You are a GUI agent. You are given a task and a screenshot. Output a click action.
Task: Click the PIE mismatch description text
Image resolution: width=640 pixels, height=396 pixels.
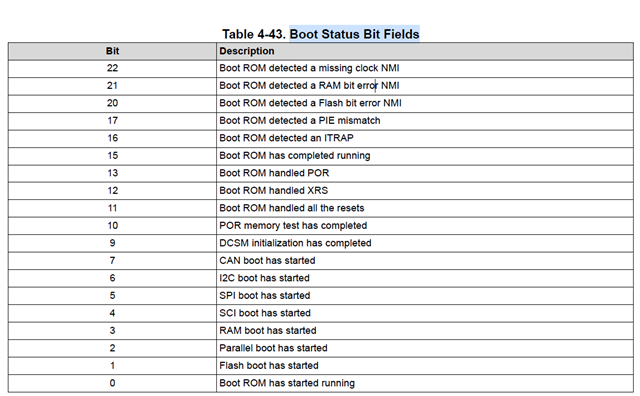coord(300,121)
